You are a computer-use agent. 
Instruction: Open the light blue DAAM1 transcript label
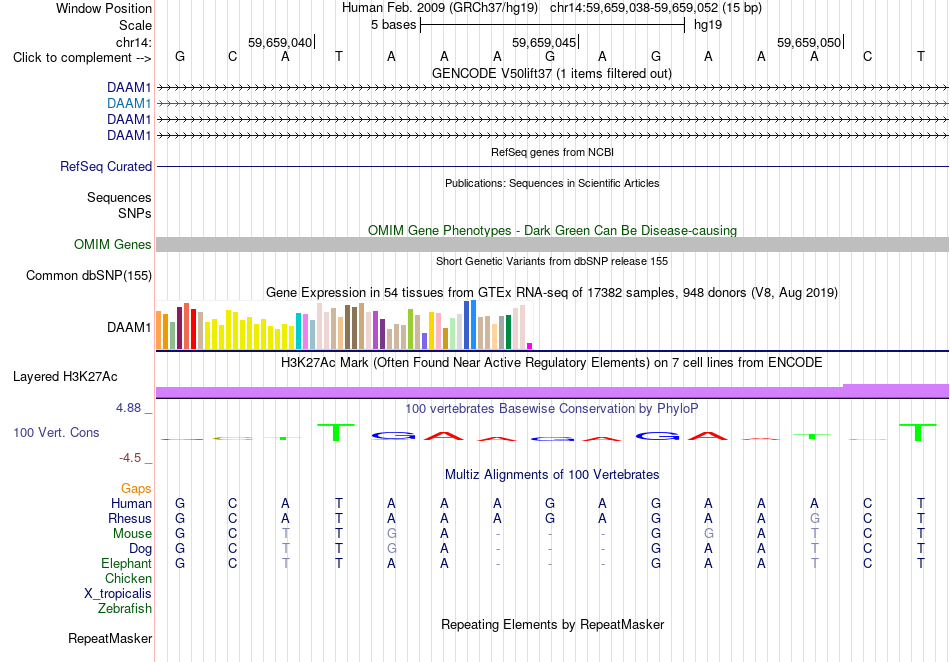(129, 104)
